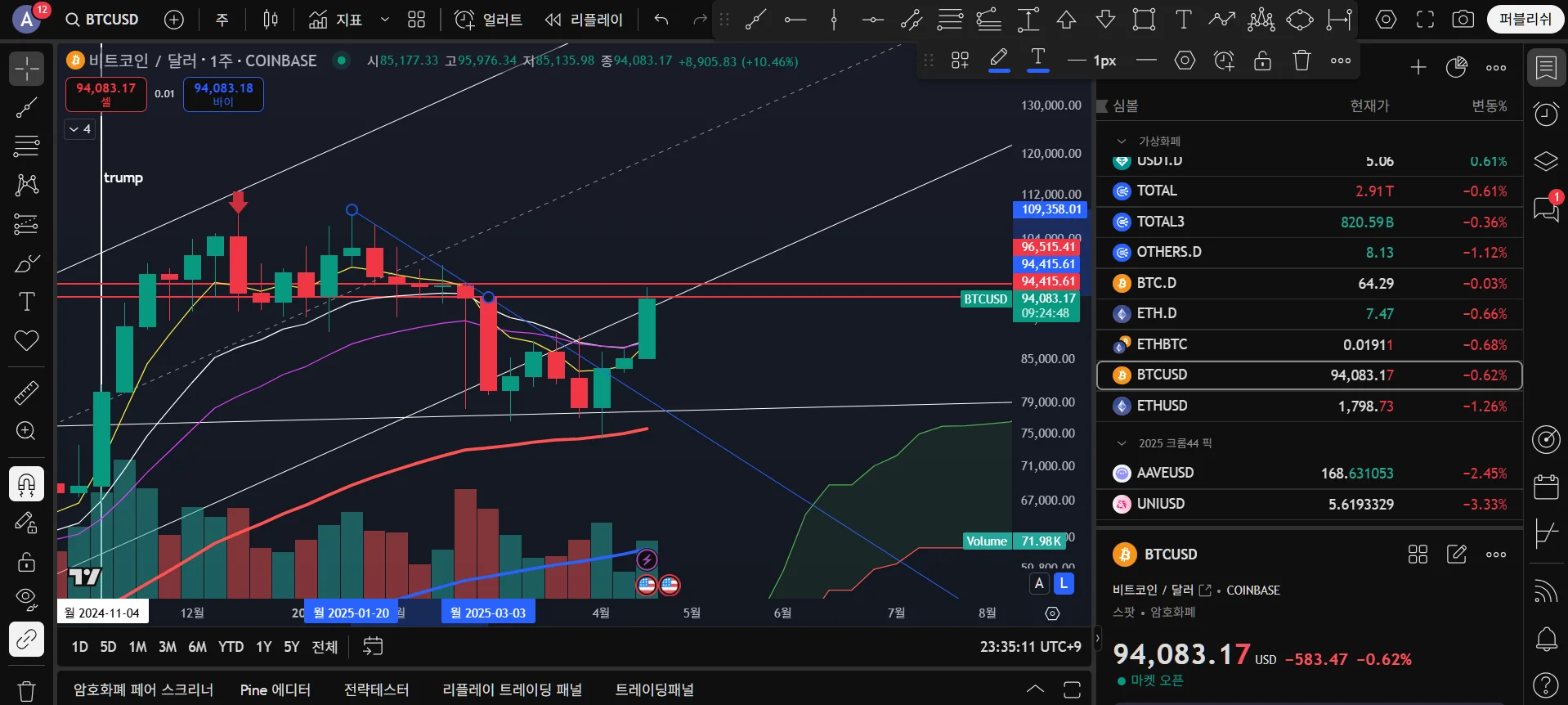The image size is (1568, 705).
Task: Toggle the drawing sync link icon
Action: [x=27, y=639]
